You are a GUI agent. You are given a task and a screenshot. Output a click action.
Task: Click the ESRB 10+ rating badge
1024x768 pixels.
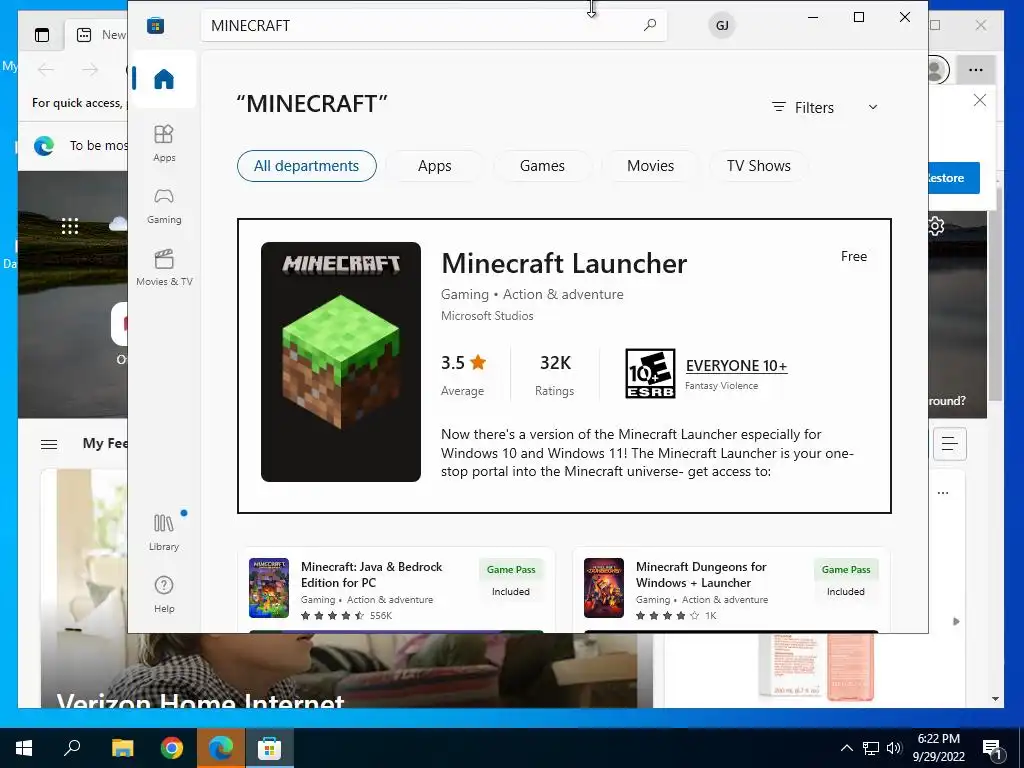650,374
